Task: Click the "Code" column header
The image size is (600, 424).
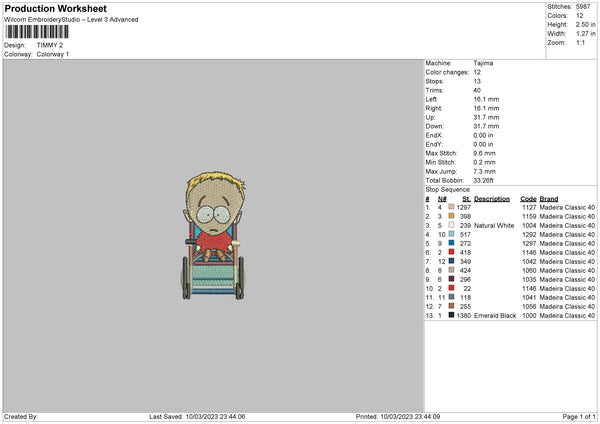Action: 528,199
